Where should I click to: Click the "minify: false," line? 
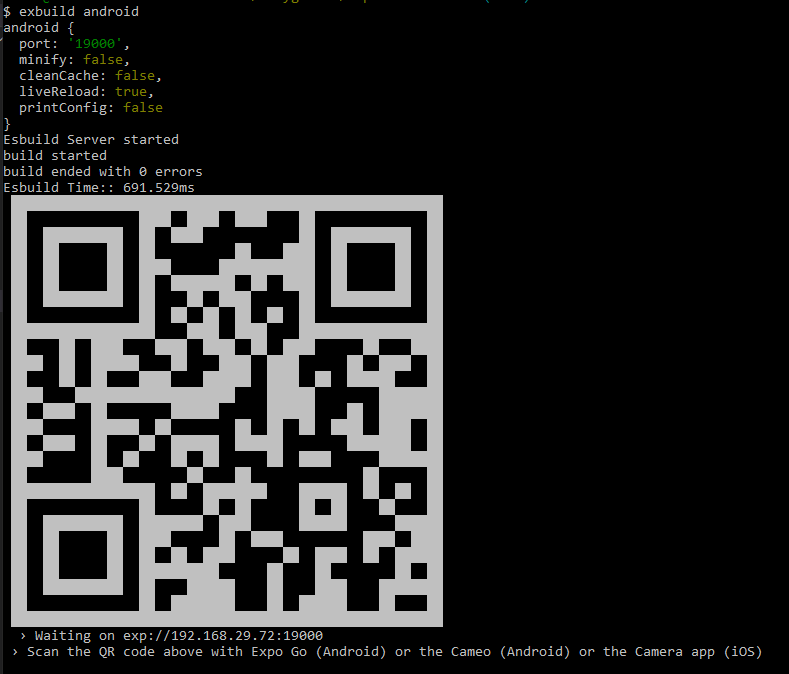[74, 60]
